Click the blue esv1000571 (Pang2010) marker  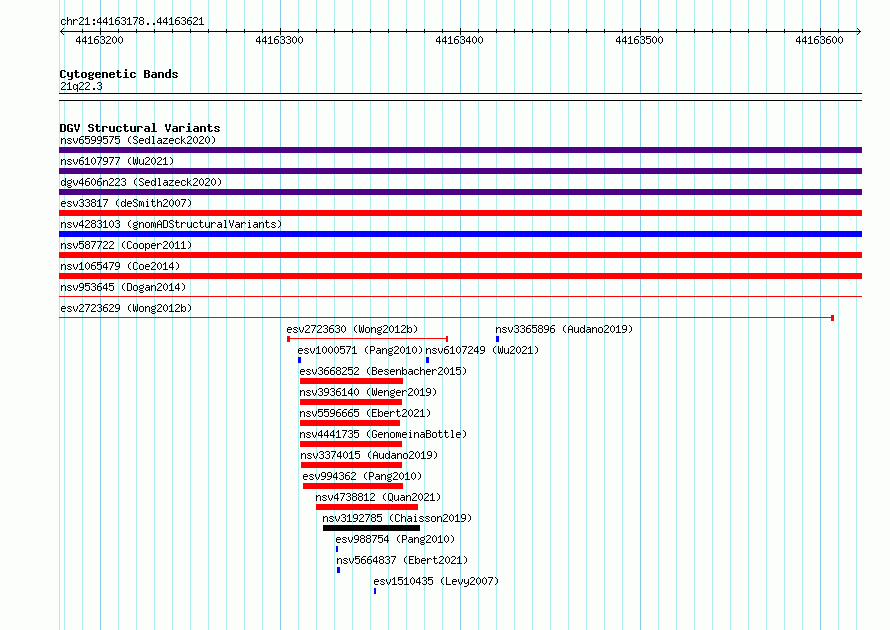299,360
